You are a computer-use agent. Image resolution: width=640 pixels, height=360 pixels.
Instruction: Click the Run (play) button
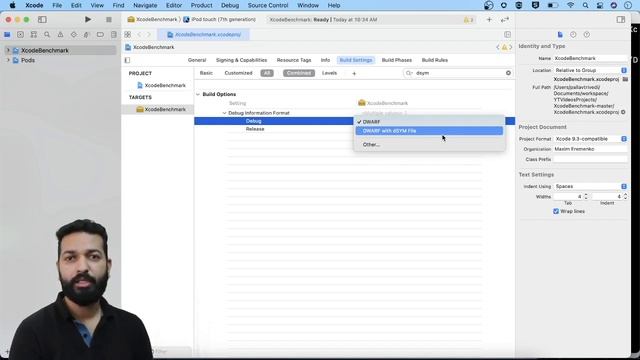88,20
